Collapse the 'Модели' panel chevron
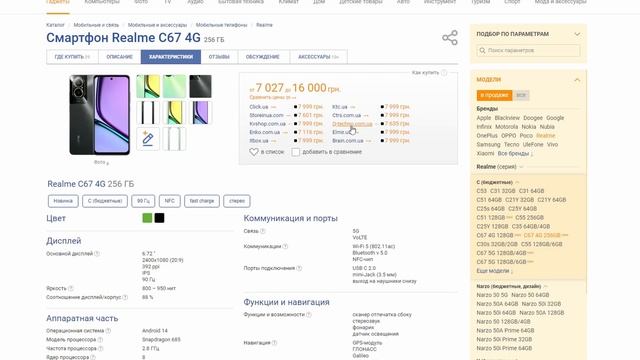 click(577, 80)
